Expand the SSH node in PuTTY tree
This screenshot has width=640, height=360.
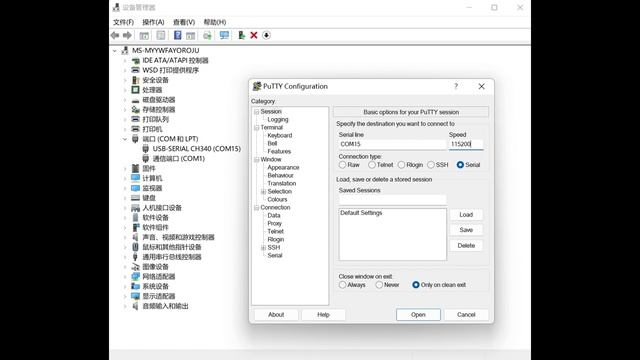coord(263,247)
